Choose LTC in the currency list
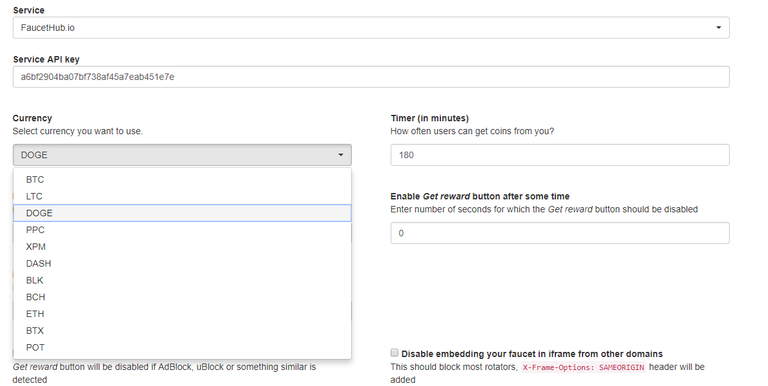Viewport: 768px width, 386px height. pos(182,196)
